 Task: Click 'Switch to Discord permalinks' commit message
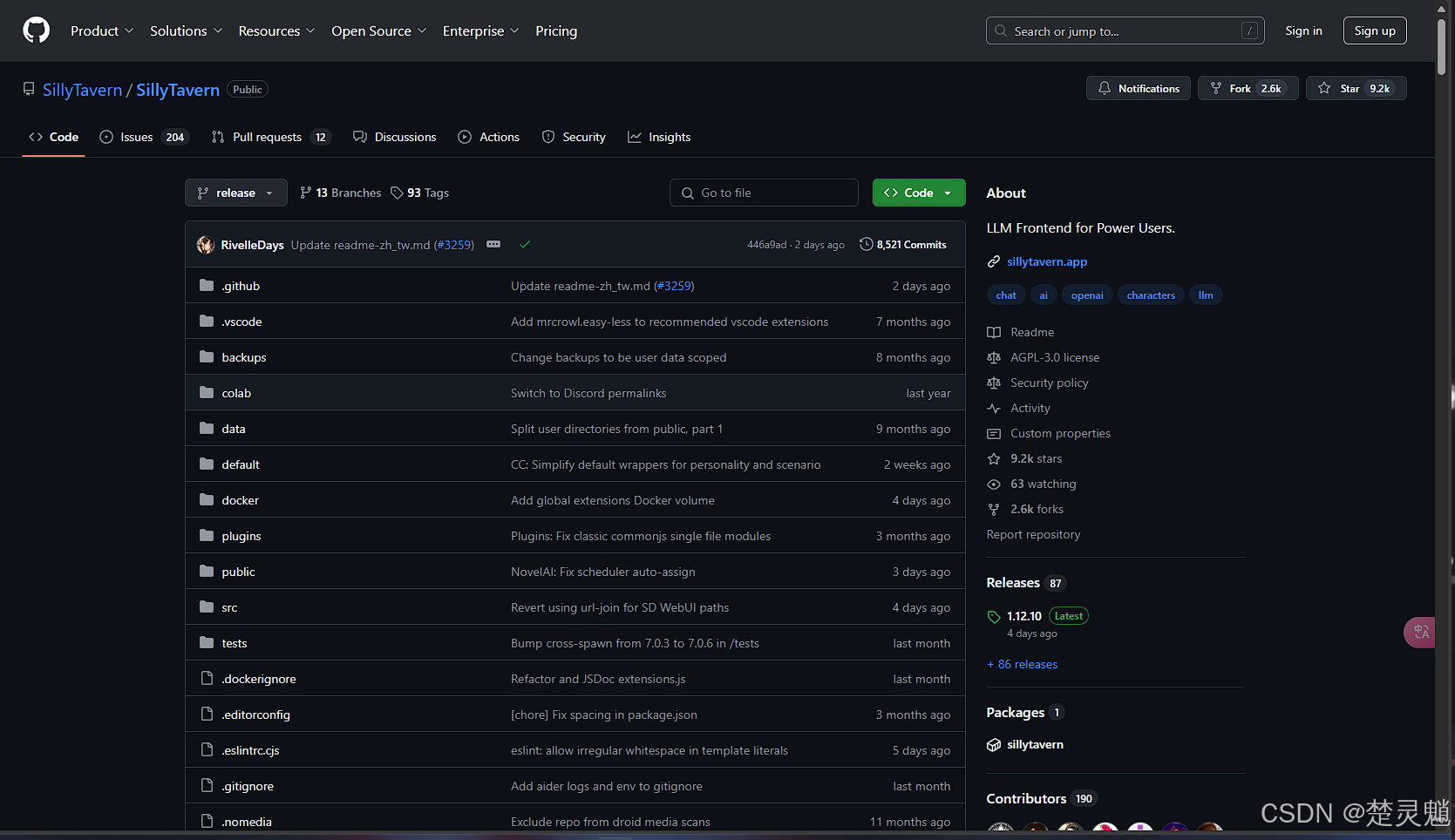[588, 393]
